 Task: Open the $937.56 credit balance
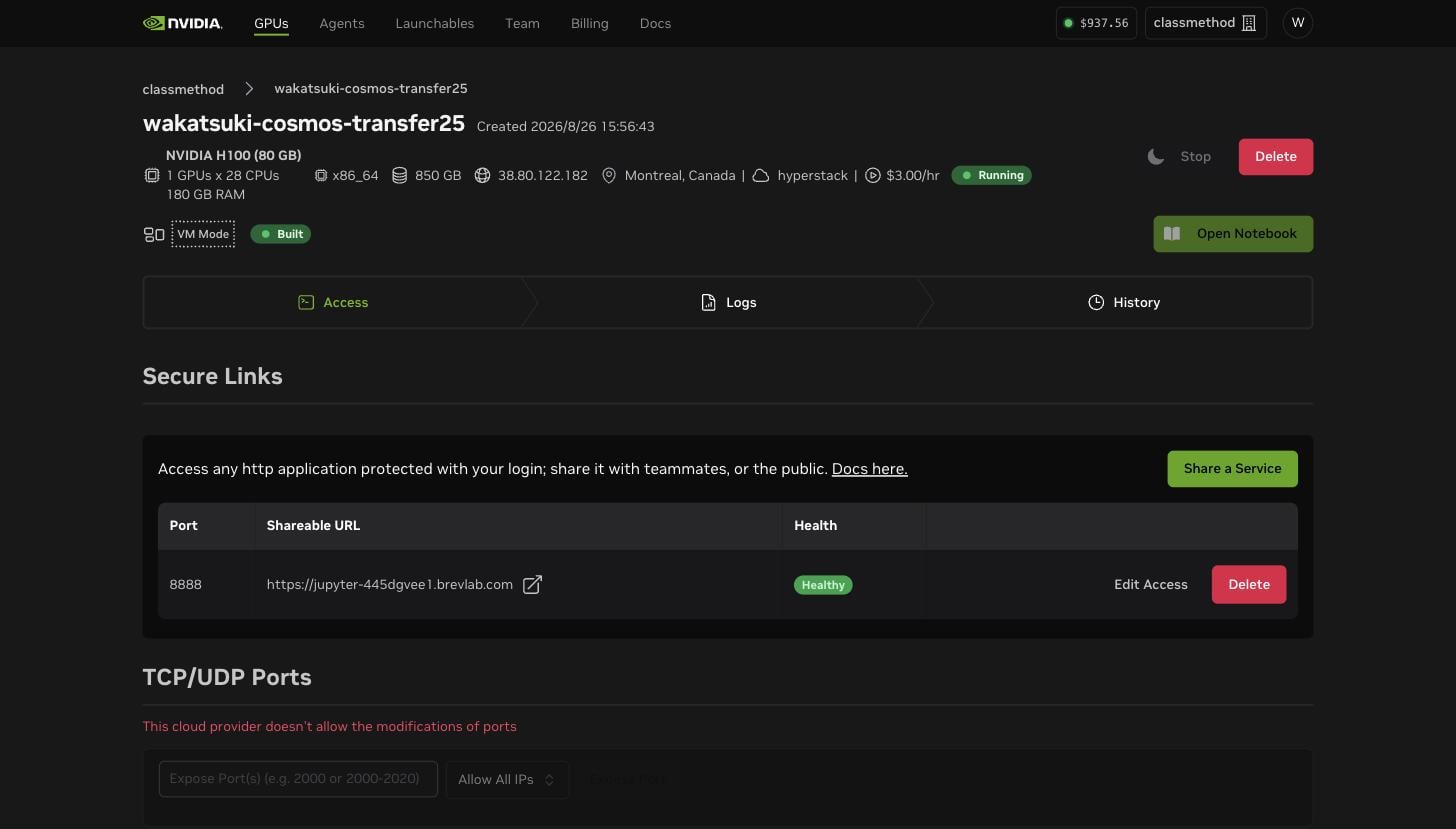pyautogui.click(x=1096, y=23)
